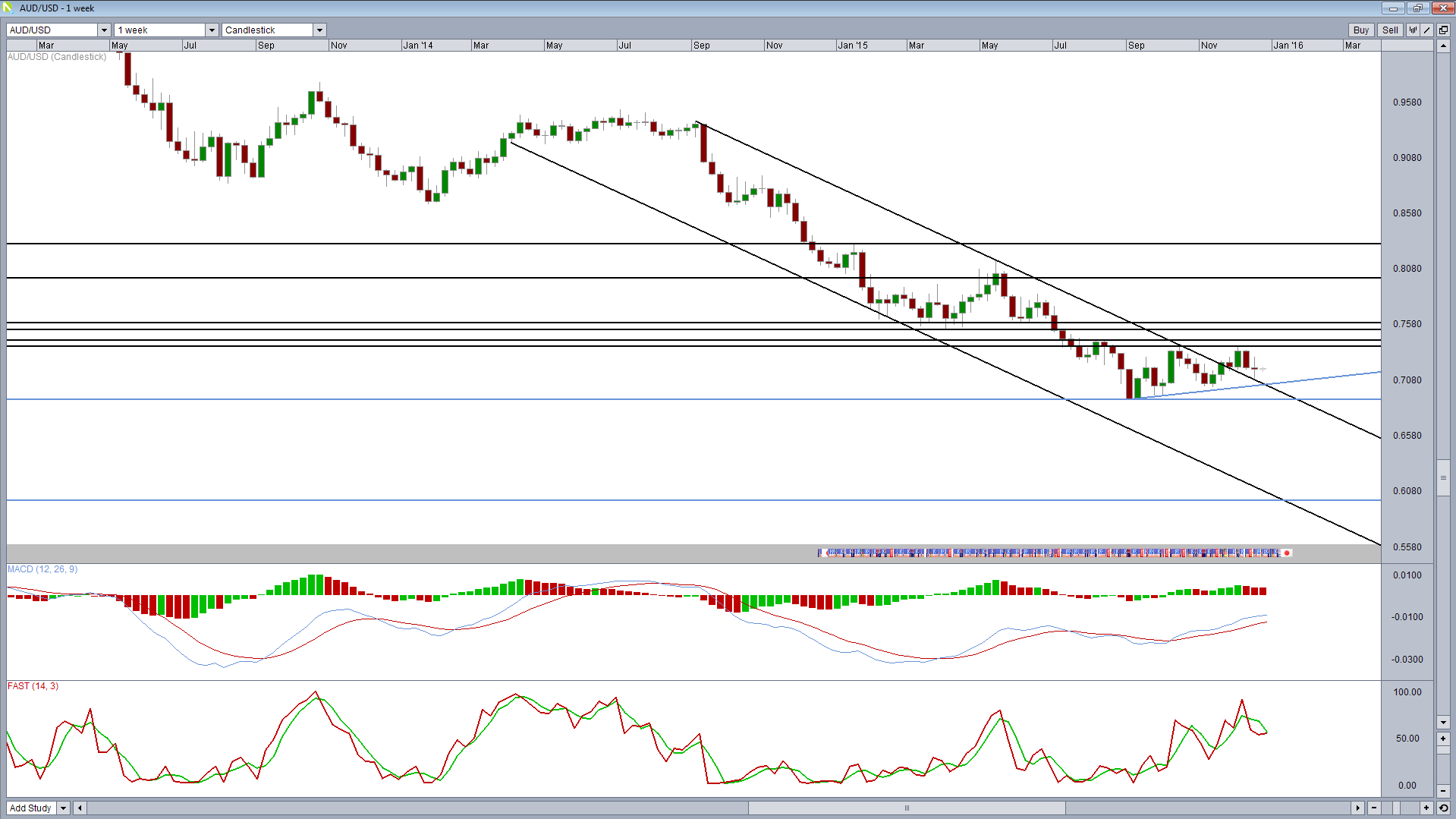Click the red news event marker
Viewport: 1456px width, 819px height.
[1287, 553]
